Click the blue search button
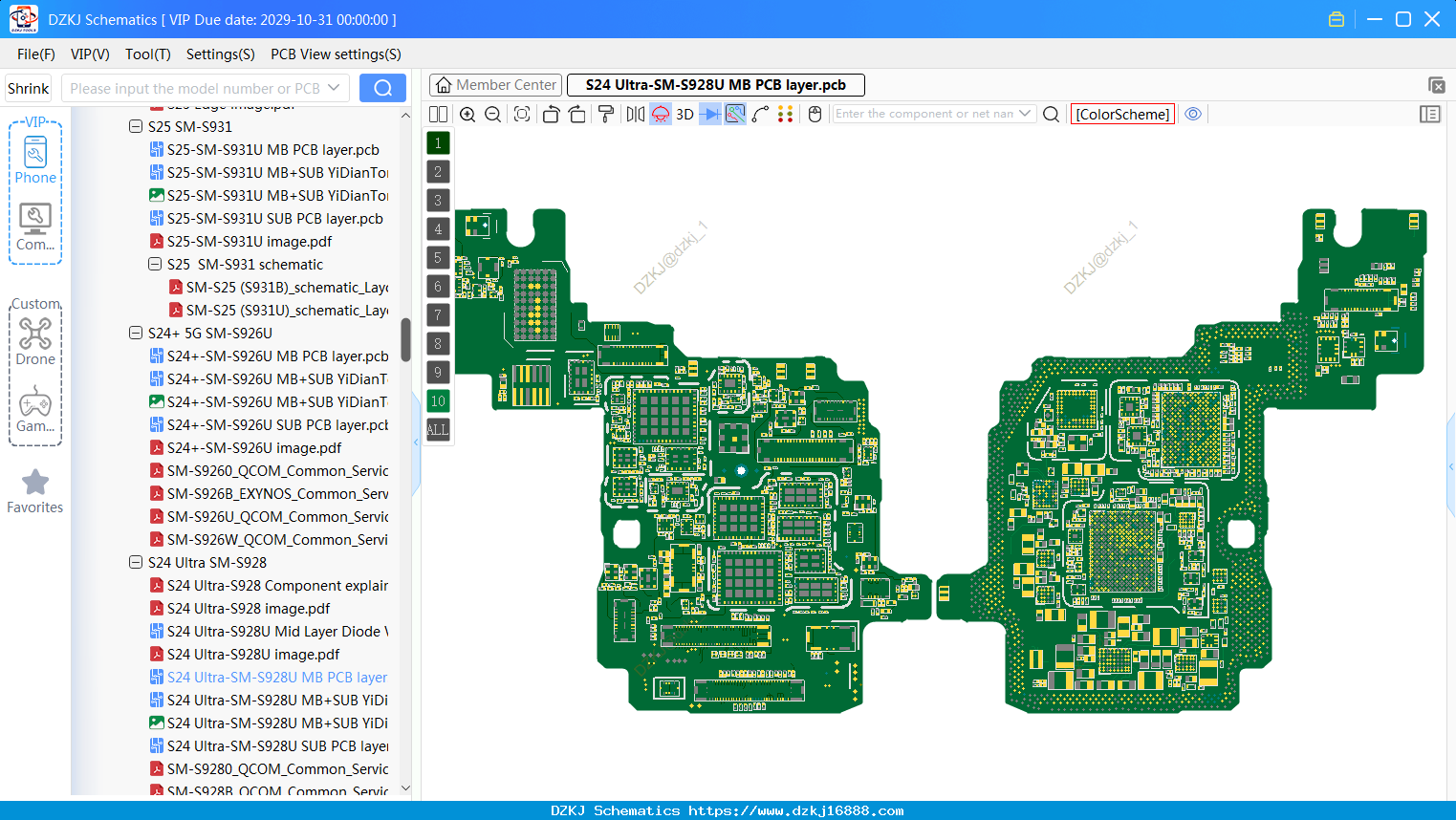 (x=382, y=88)
